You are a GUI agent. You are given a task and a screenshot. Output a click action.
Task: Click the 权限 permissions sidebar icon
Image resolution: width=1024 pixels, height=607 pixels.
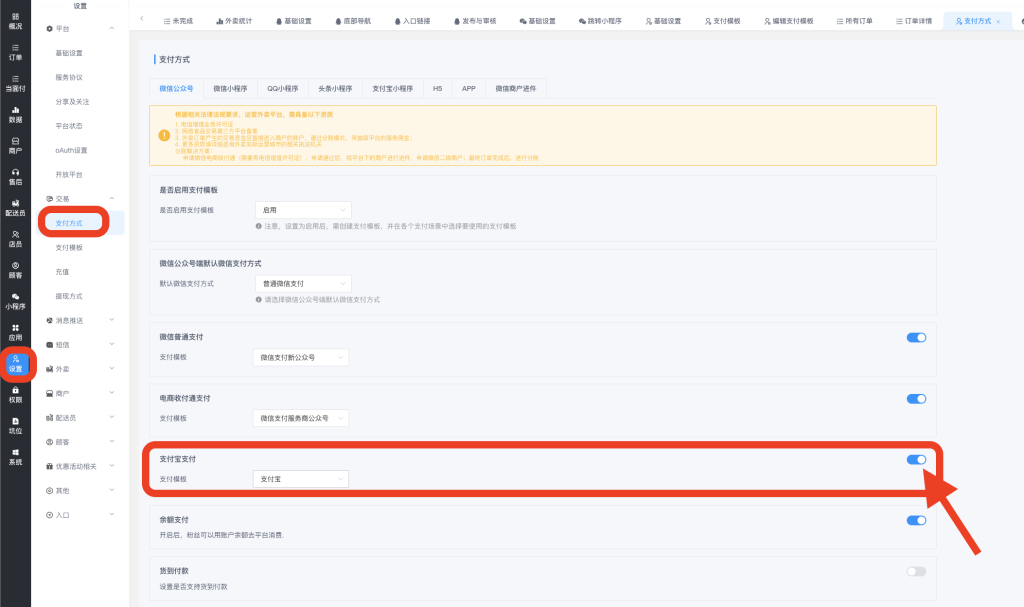tap(15, 394)
